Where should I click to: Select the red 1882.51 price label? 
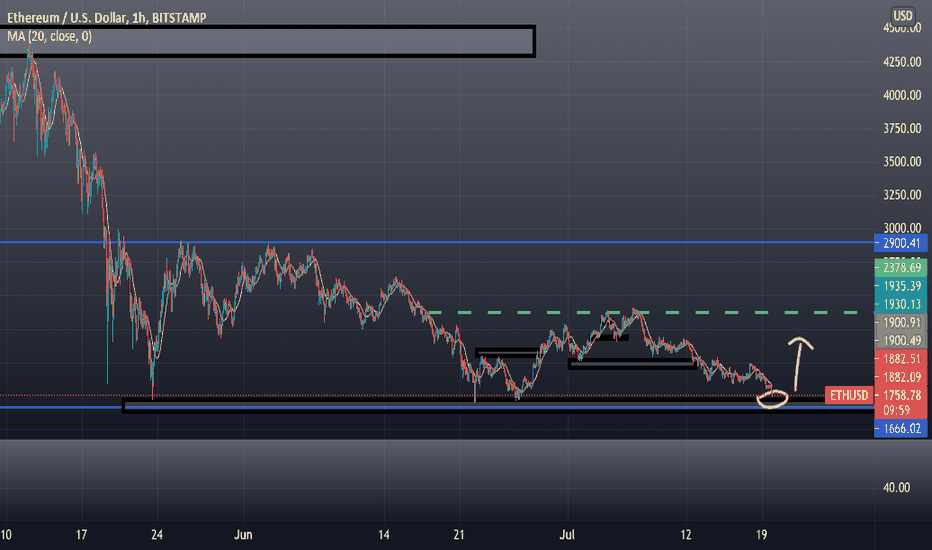click(x=900, y=359)
